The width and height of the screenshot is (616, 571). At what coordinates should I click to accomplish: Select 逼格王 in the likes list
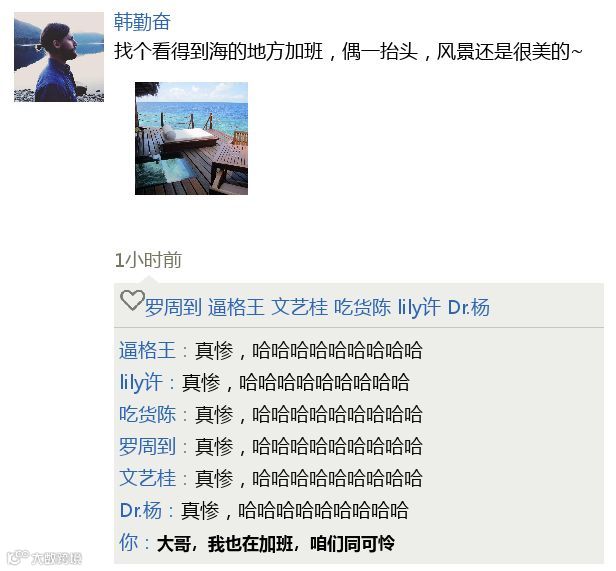(x=236, y=307)
